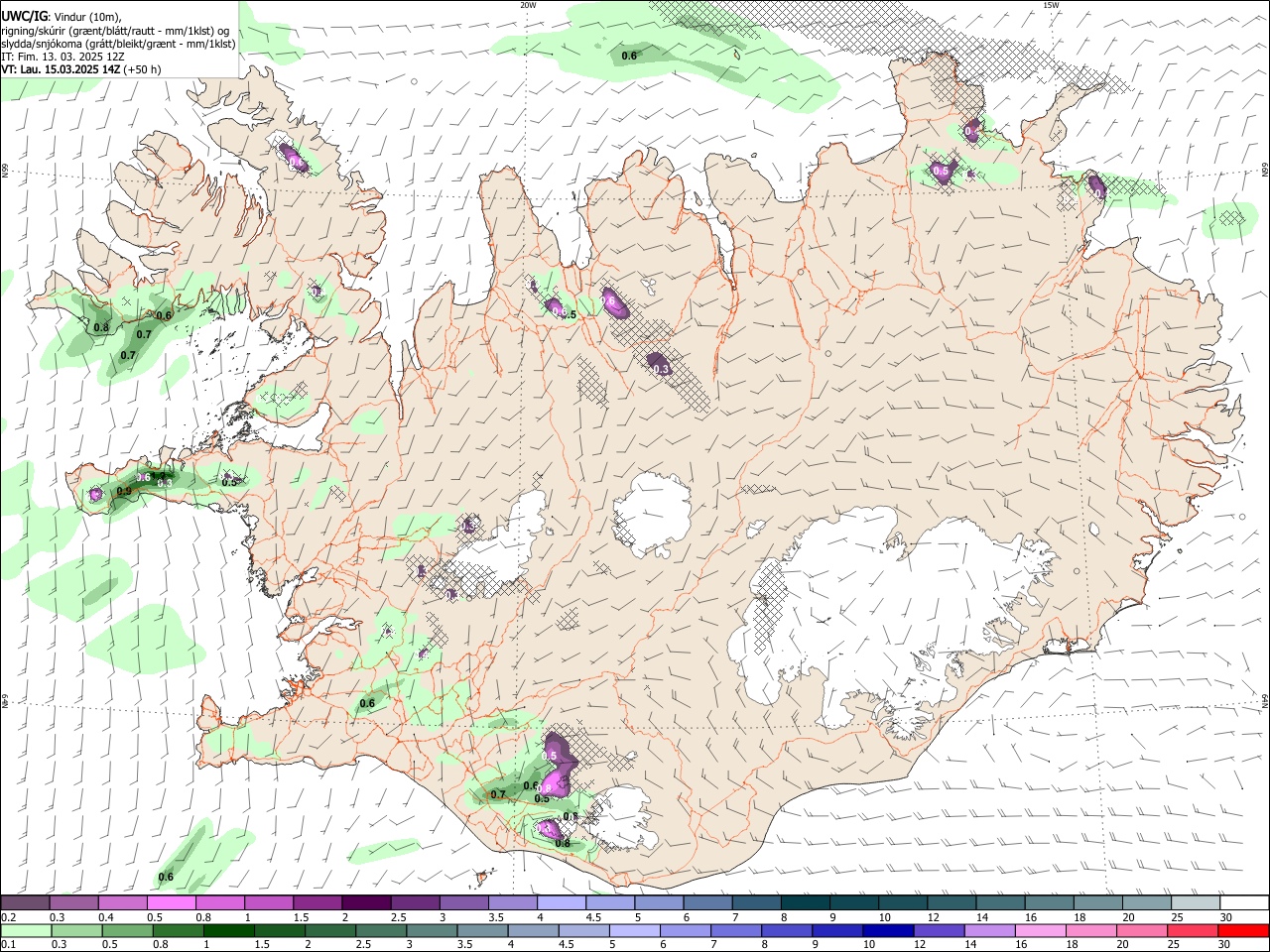Click the medium green swatch above 0.5 in the bottom legend row

tap(127, 930)
